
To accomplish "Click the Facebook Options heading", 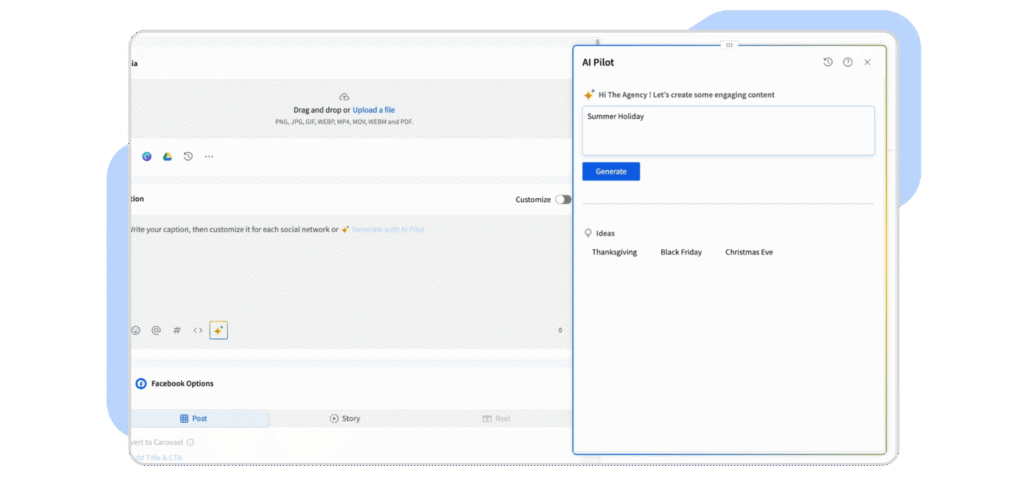I will click(182, 383).
